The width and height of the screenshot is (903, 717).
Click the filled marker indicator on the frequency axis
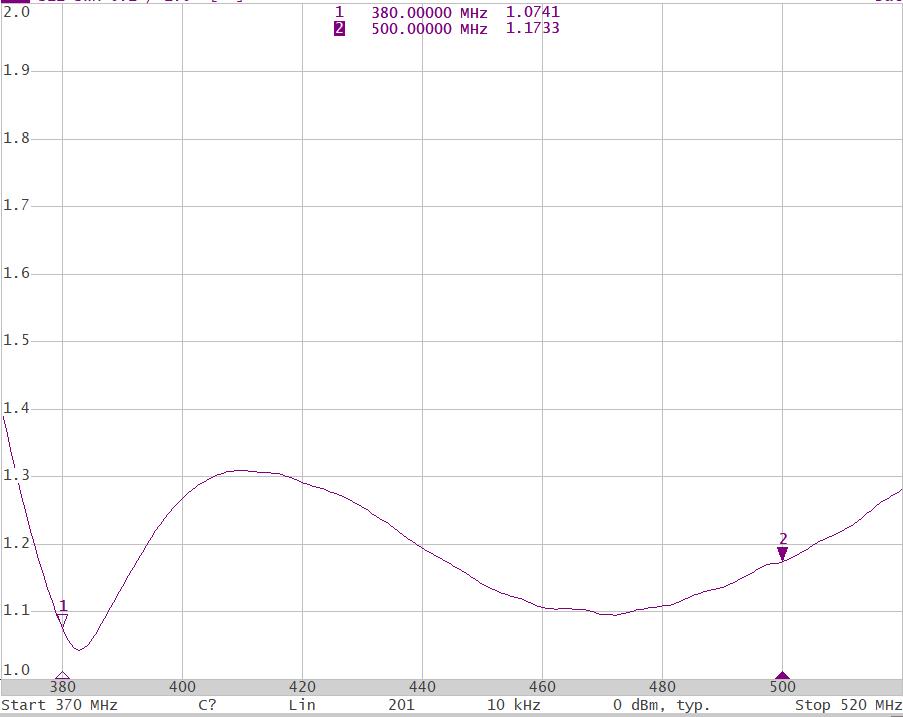coord(782,676)
